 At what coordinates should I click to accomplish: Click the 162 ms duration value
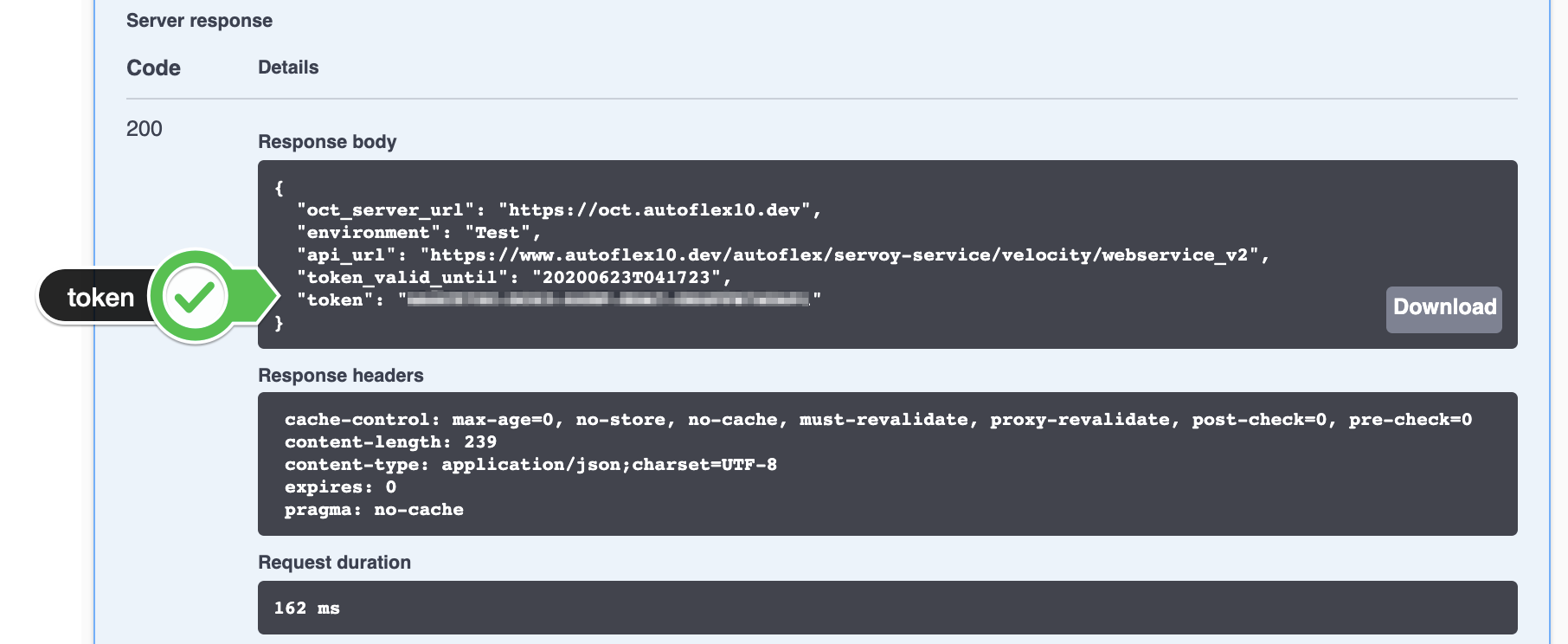[306, 608]
